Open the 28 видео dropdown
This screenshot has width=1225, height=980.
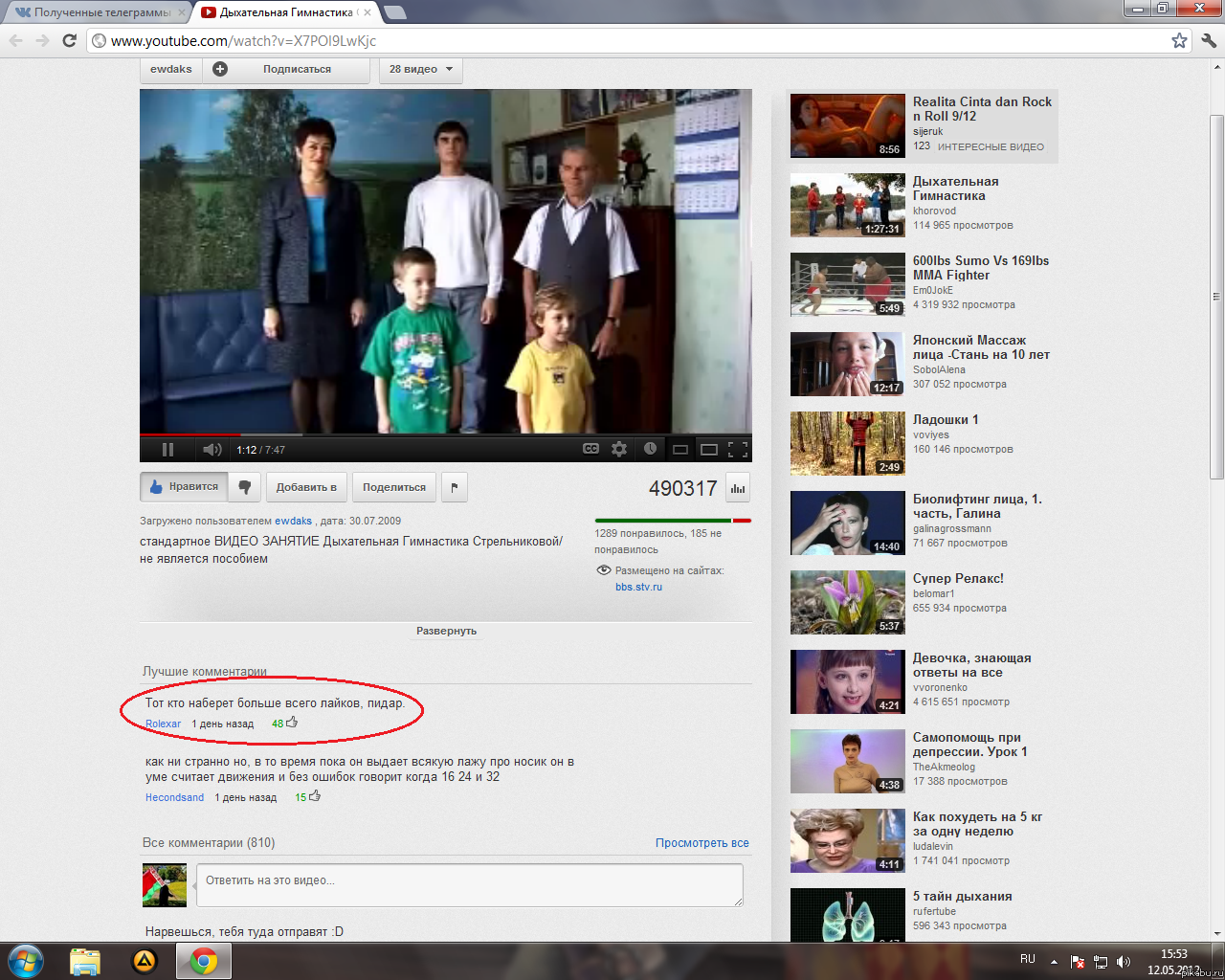point(420,69)
